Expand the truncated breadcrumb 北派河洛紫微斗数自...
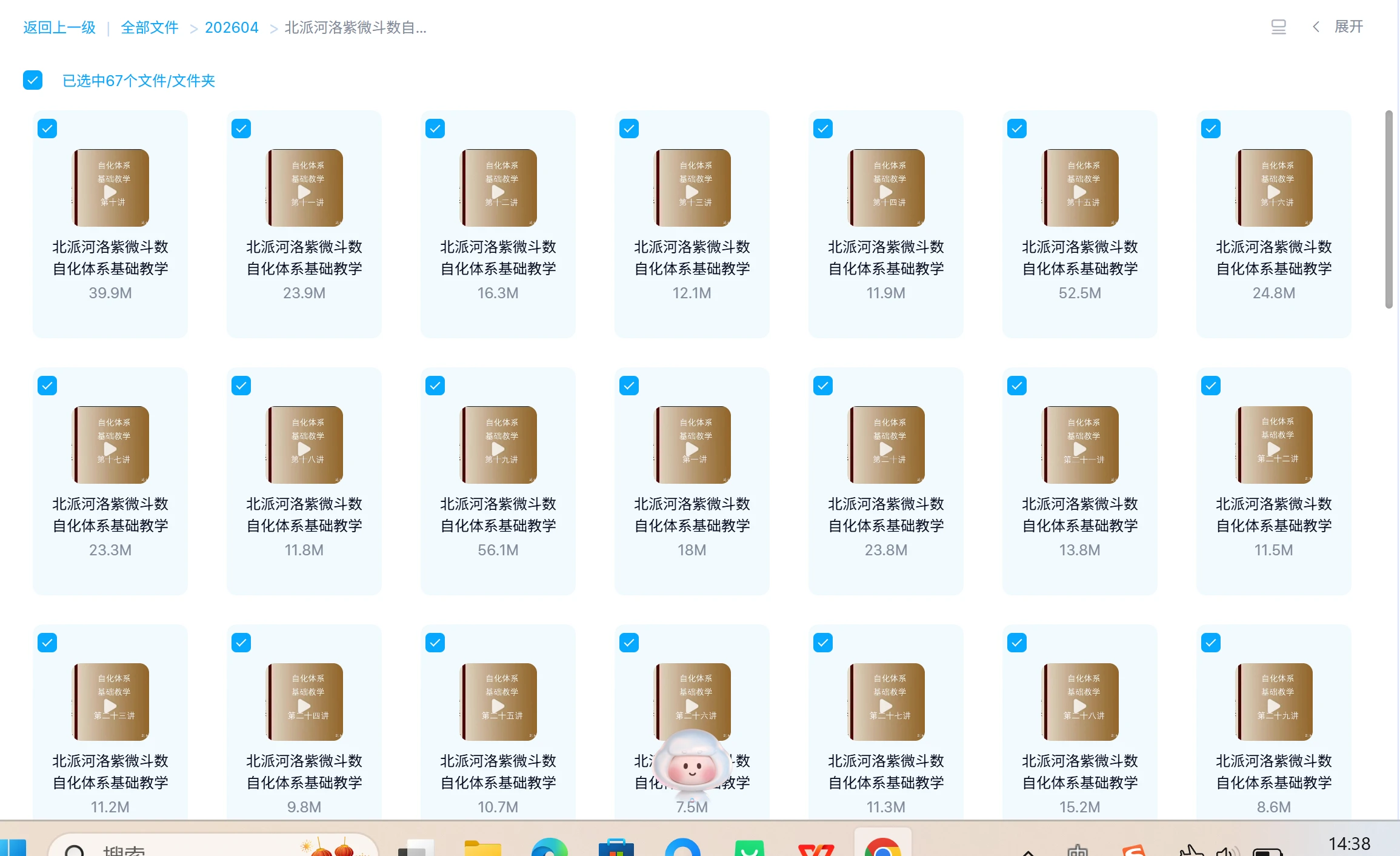This screenshot has width=1400, height=856. coord(355,27)
